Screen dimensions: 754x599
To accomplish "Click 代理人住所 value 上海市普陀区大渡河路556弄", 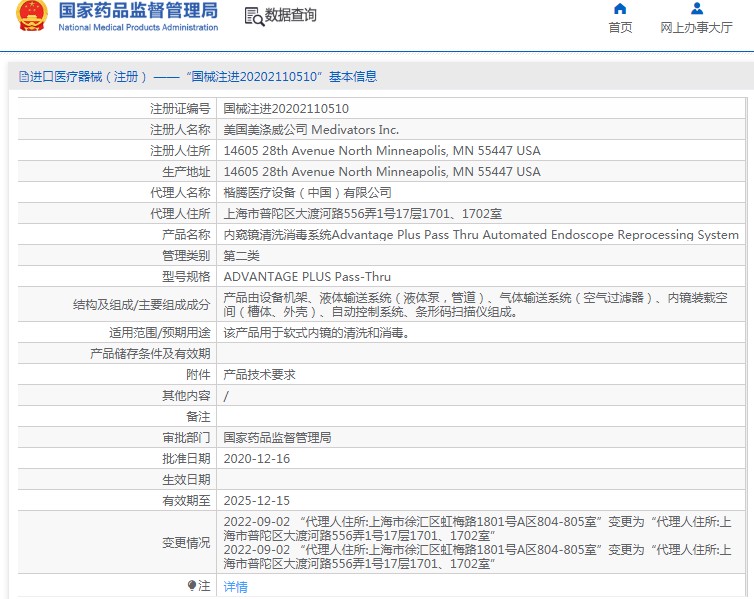I will 363,214.
